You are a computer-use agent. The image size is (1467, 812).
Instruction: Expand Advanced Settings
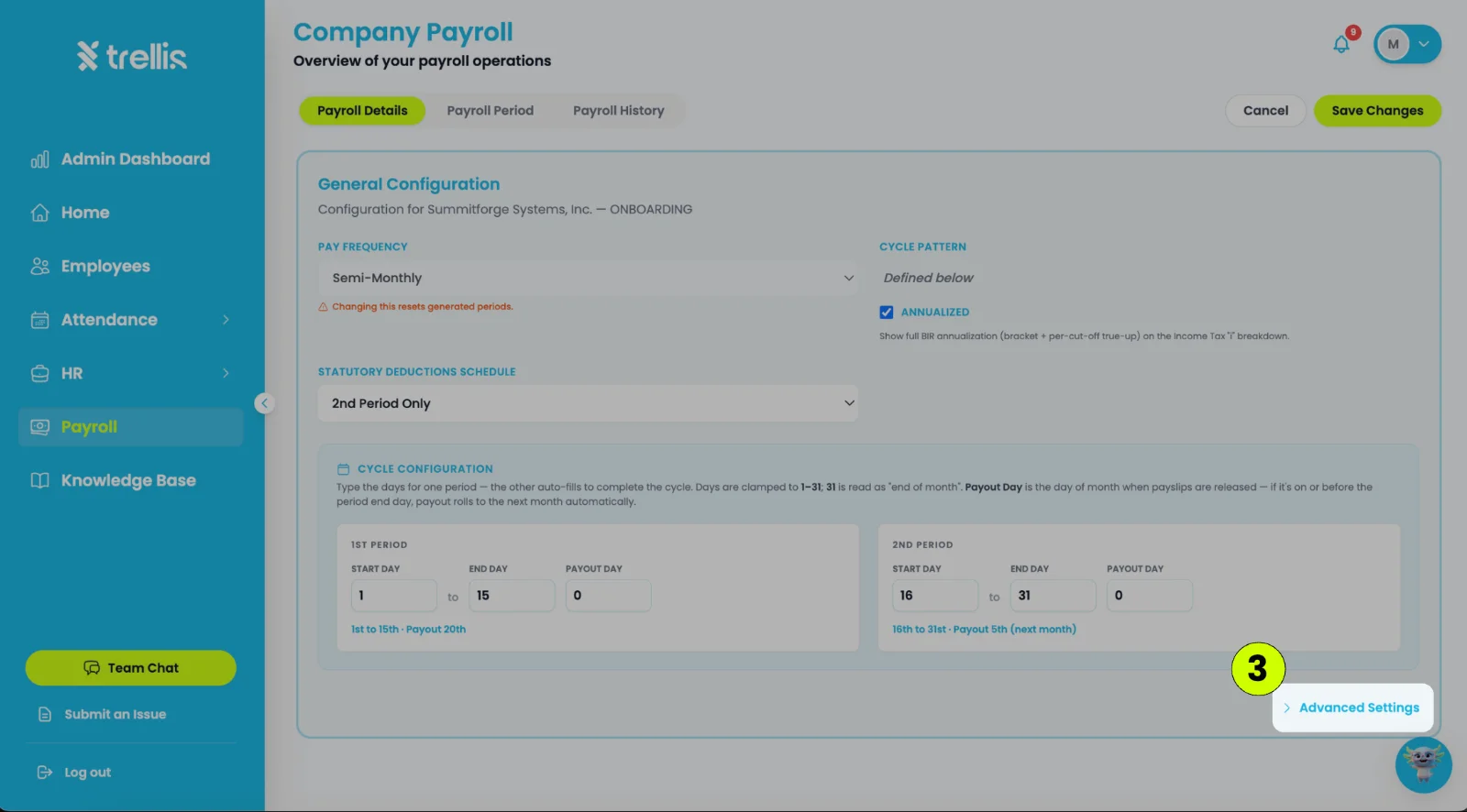click(1352, 708)
